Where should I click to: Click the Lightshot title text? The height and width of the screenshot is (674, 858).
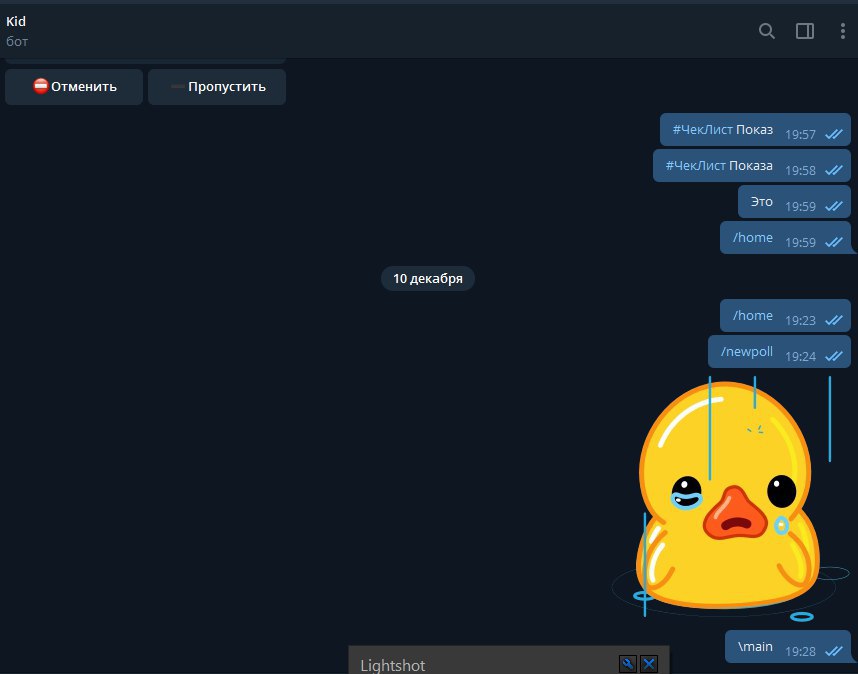pyautogui.click(x=392, y=665)
